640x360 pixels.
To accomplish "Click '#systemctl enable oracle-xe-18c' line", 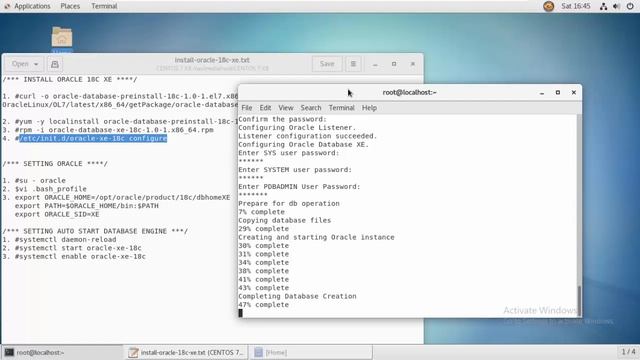I will [80, 257].
